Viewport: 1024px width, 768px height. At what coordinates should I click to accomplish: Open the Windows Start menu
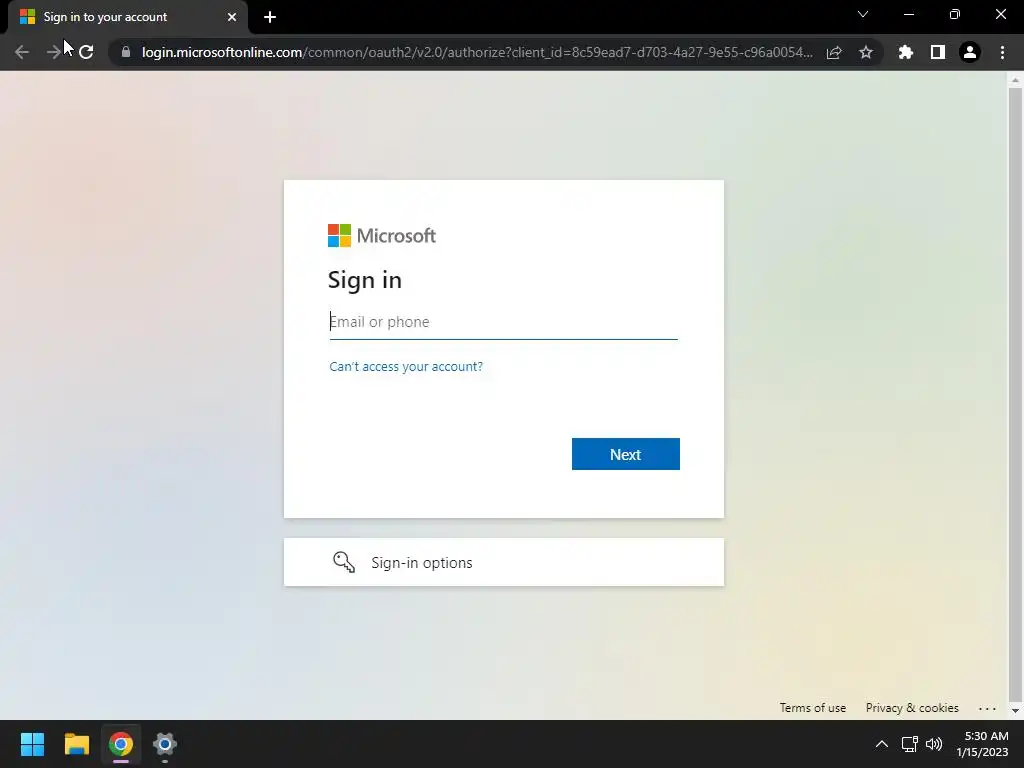coord(32,744)
